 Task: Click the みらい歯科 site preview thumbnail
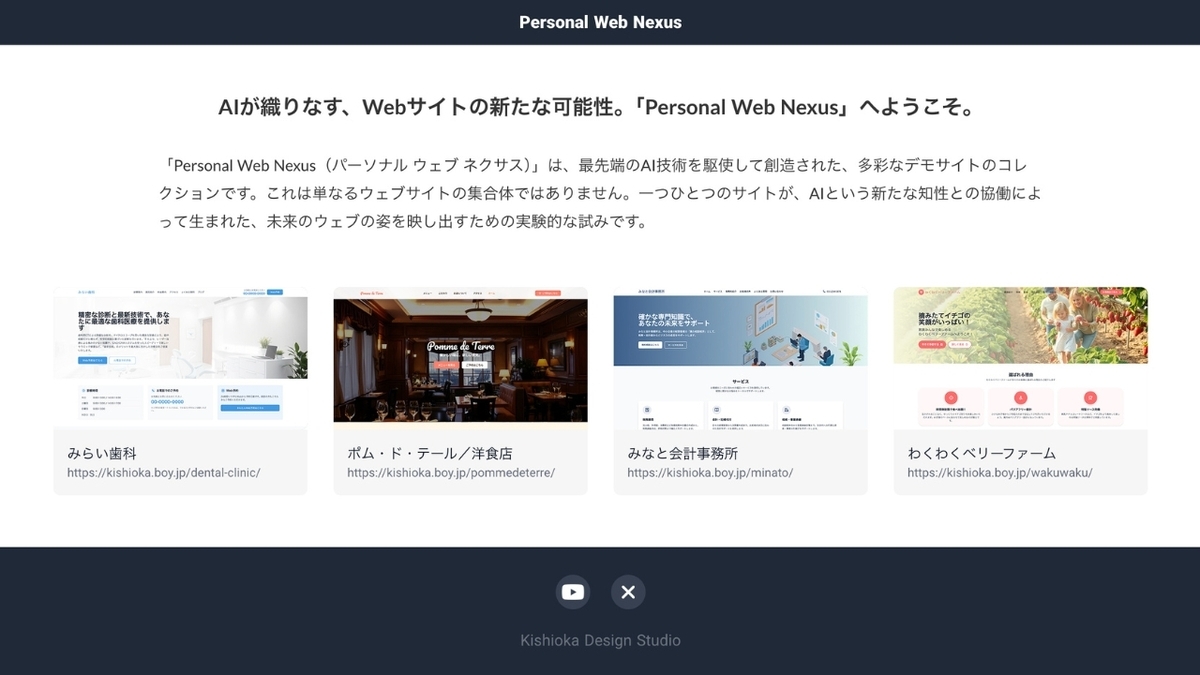(x=180, y=358)
